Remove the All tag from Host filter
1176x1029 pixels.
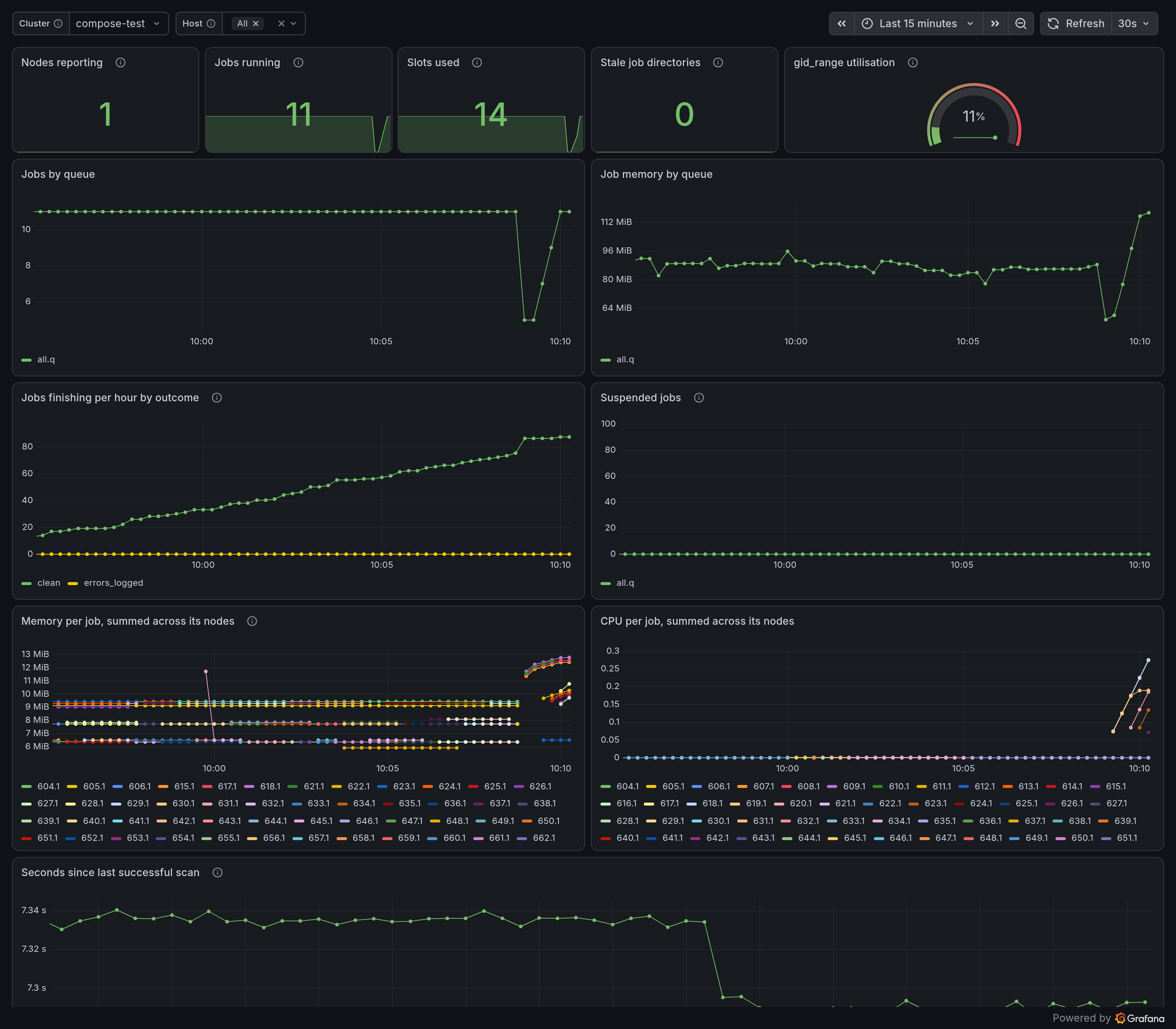click(256, 24)
